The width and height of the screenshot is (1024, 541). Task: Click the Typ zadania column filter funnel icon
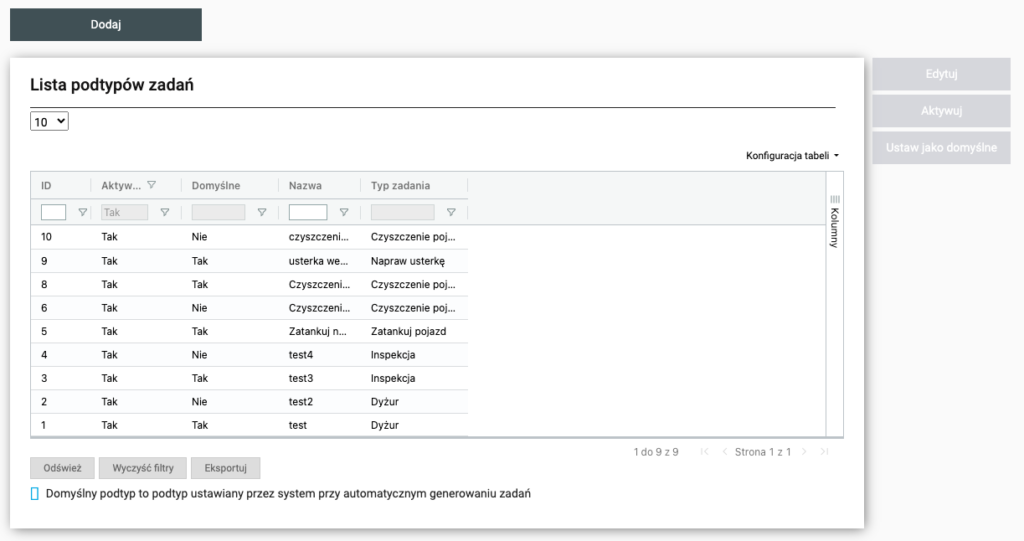click(451, 212)
